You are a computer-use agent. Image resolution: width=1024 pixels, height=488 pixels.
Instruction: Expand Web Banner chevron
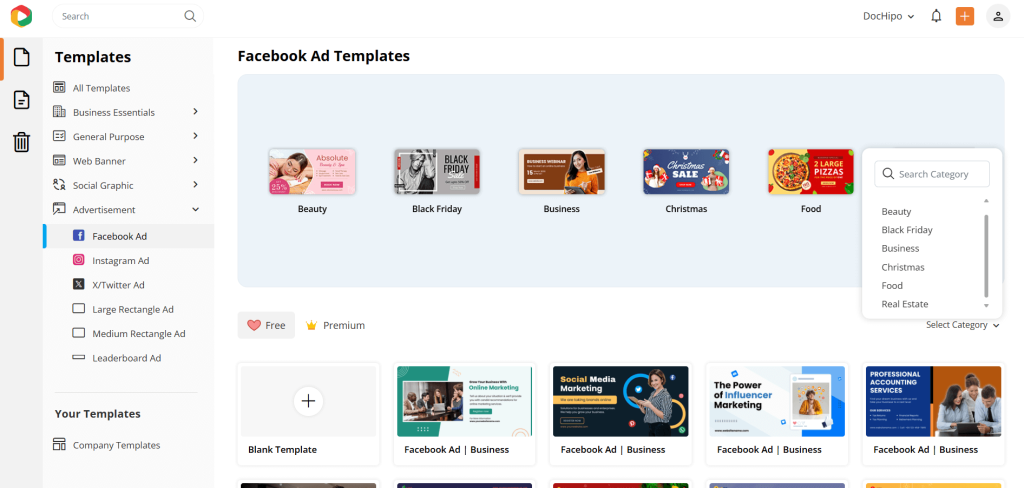pos(195,160)
